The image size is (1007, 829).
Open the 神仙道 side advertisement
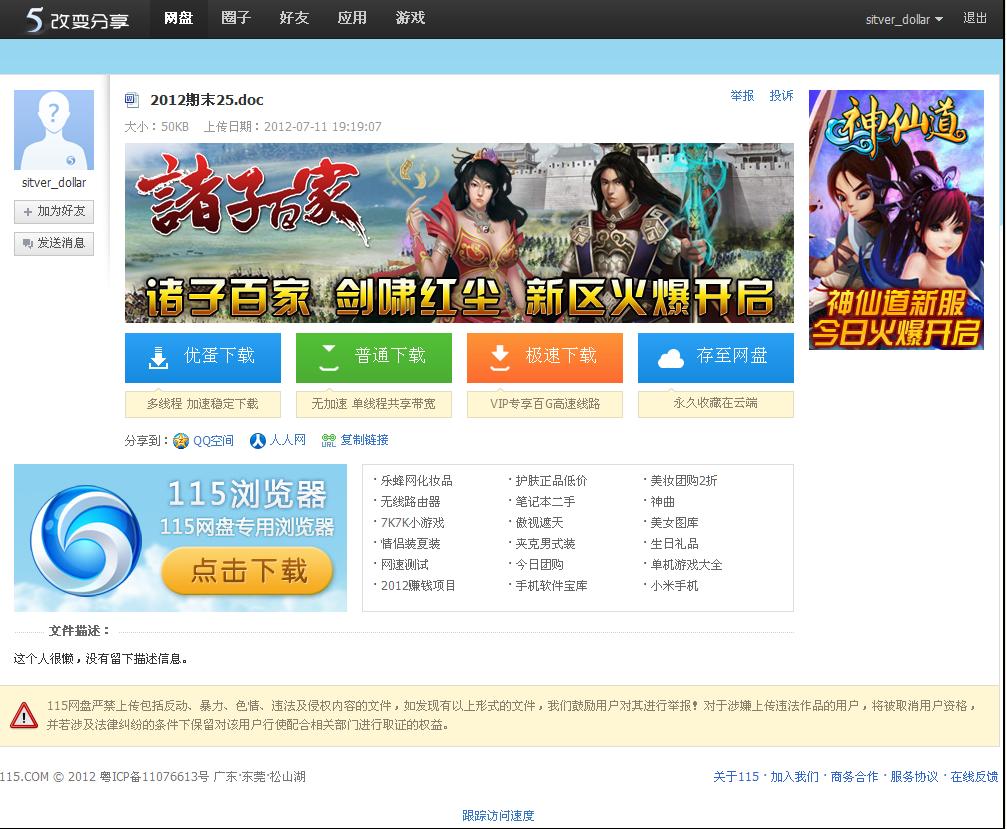(x=897, y=220)
